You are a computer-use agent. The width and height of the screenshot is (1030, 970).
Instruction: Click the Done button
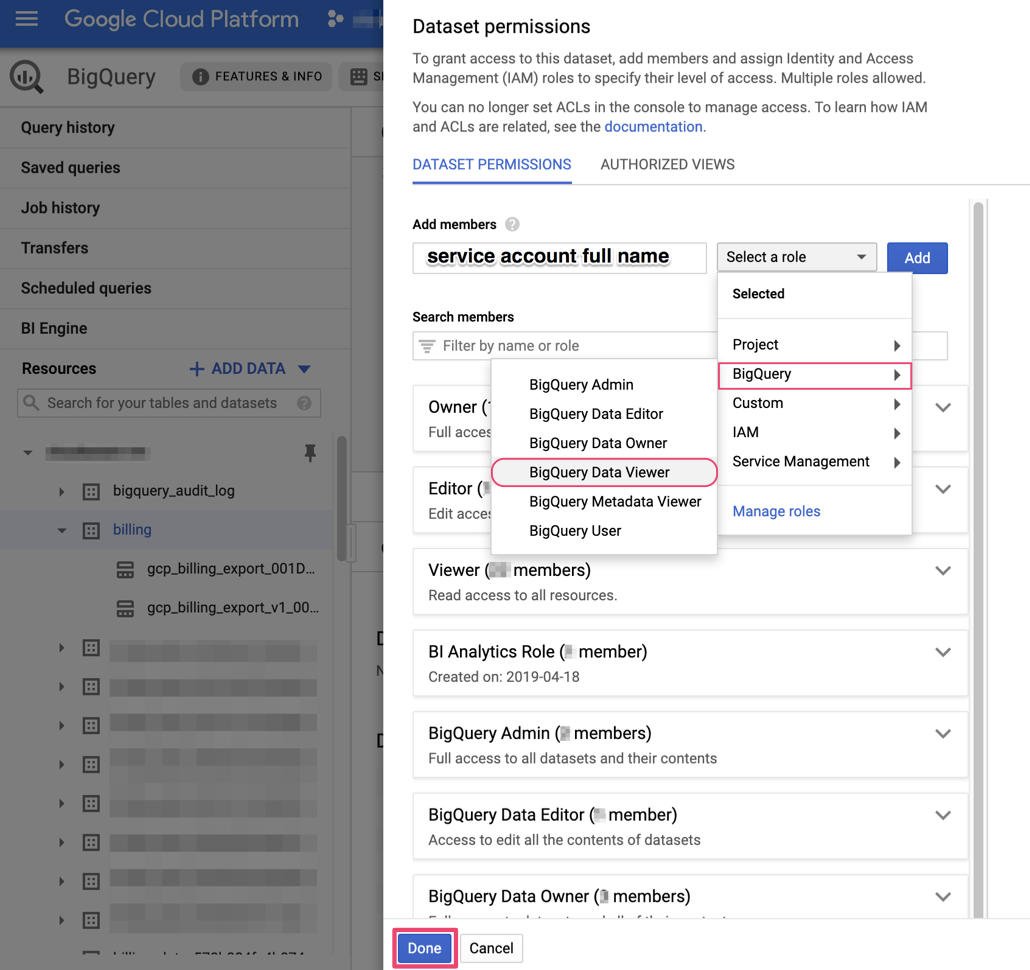coord(424,948)
